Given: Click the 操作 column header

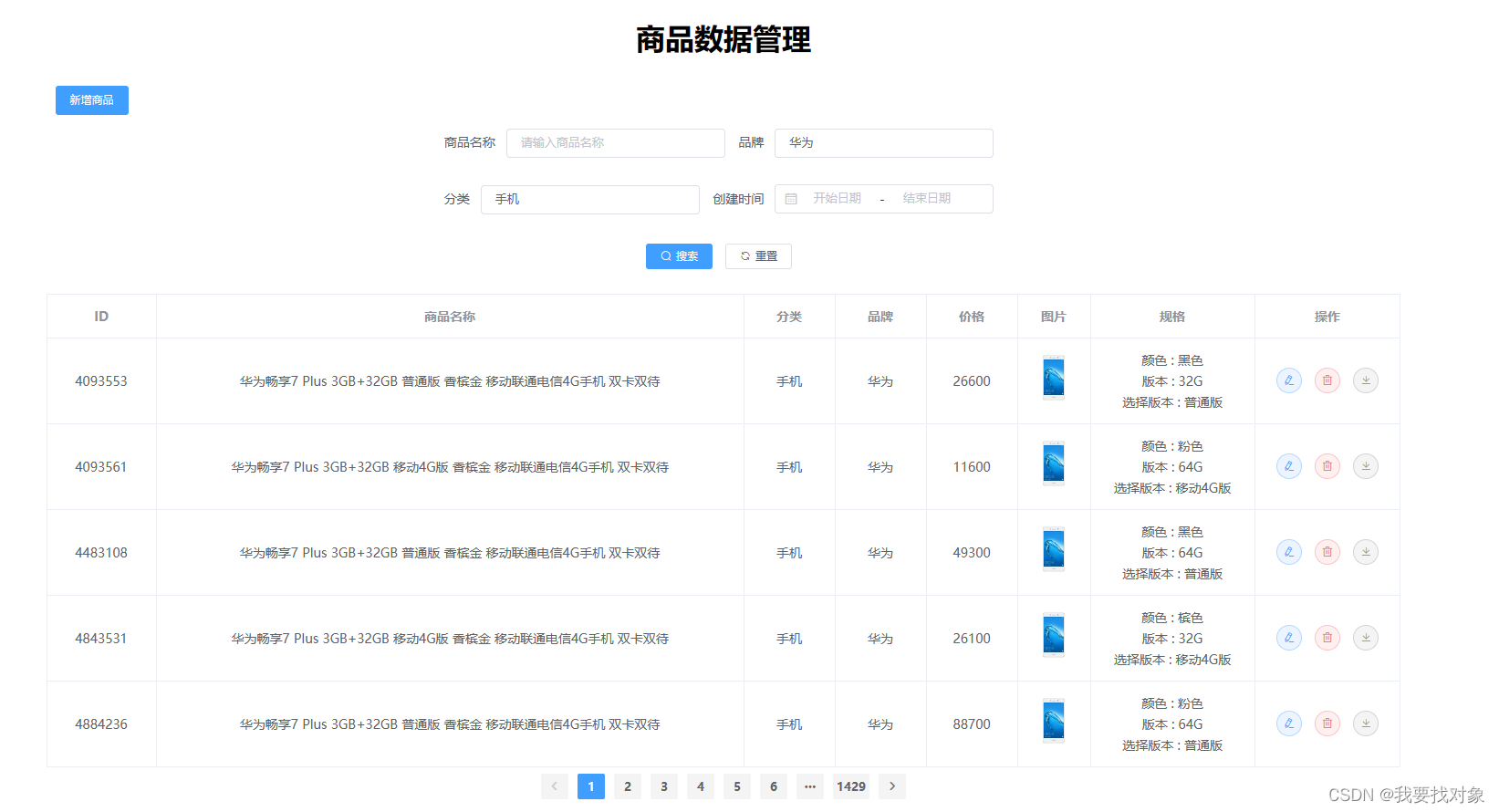Looking at the screenshot, I should [1327, 317].
